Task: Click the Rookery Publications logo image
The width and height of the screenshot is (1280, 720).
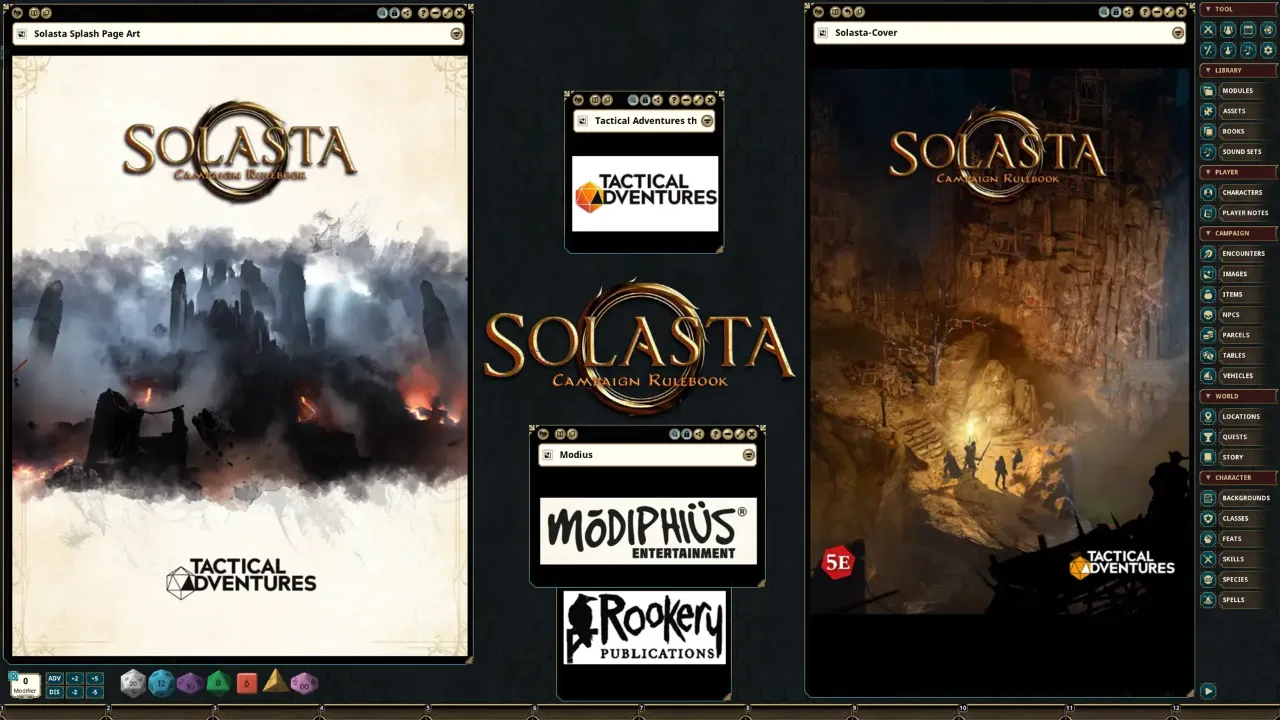Action: tap(644, 627)
